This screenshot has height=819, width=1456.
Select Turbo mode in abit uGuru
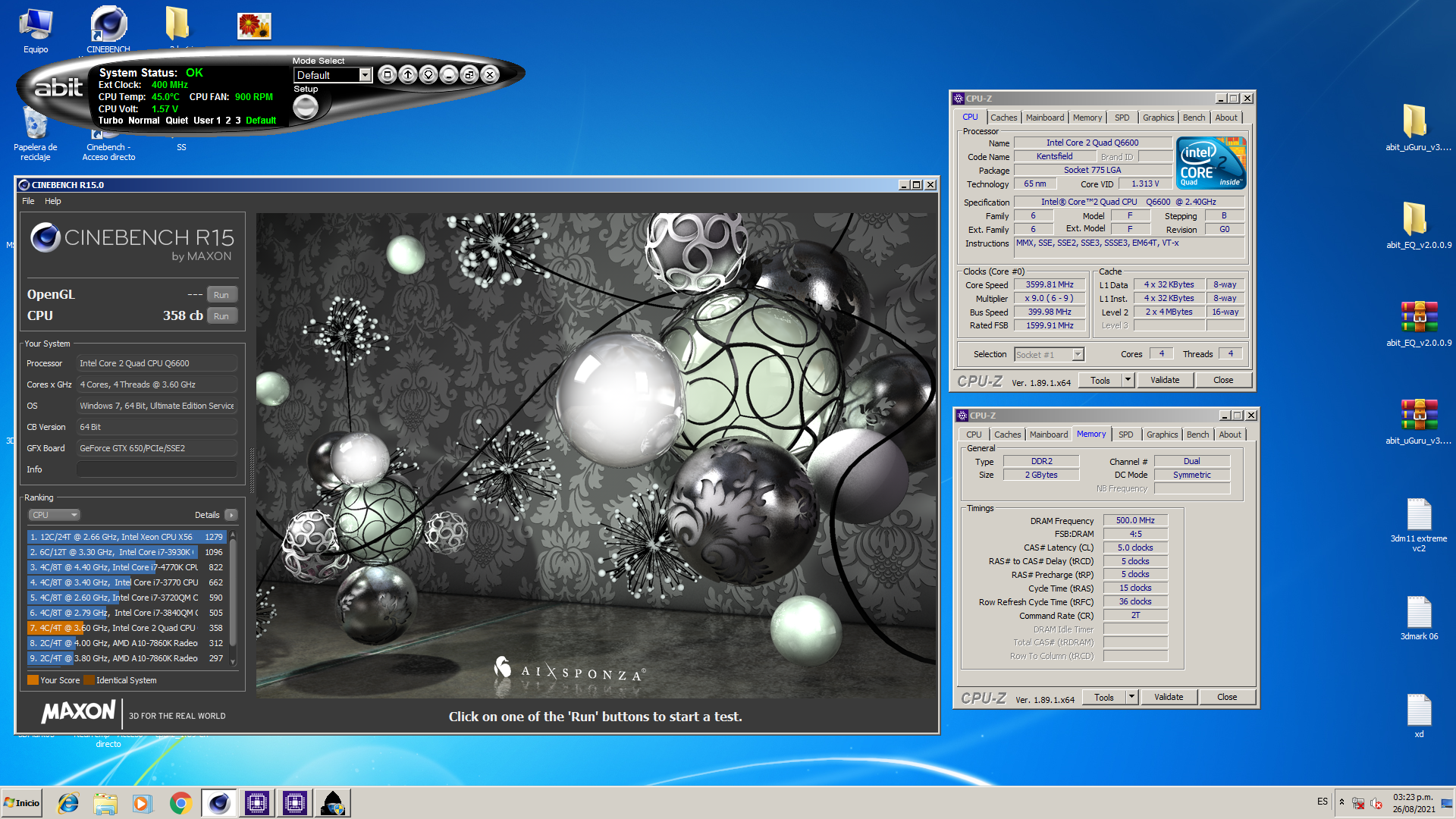point(111,121)
